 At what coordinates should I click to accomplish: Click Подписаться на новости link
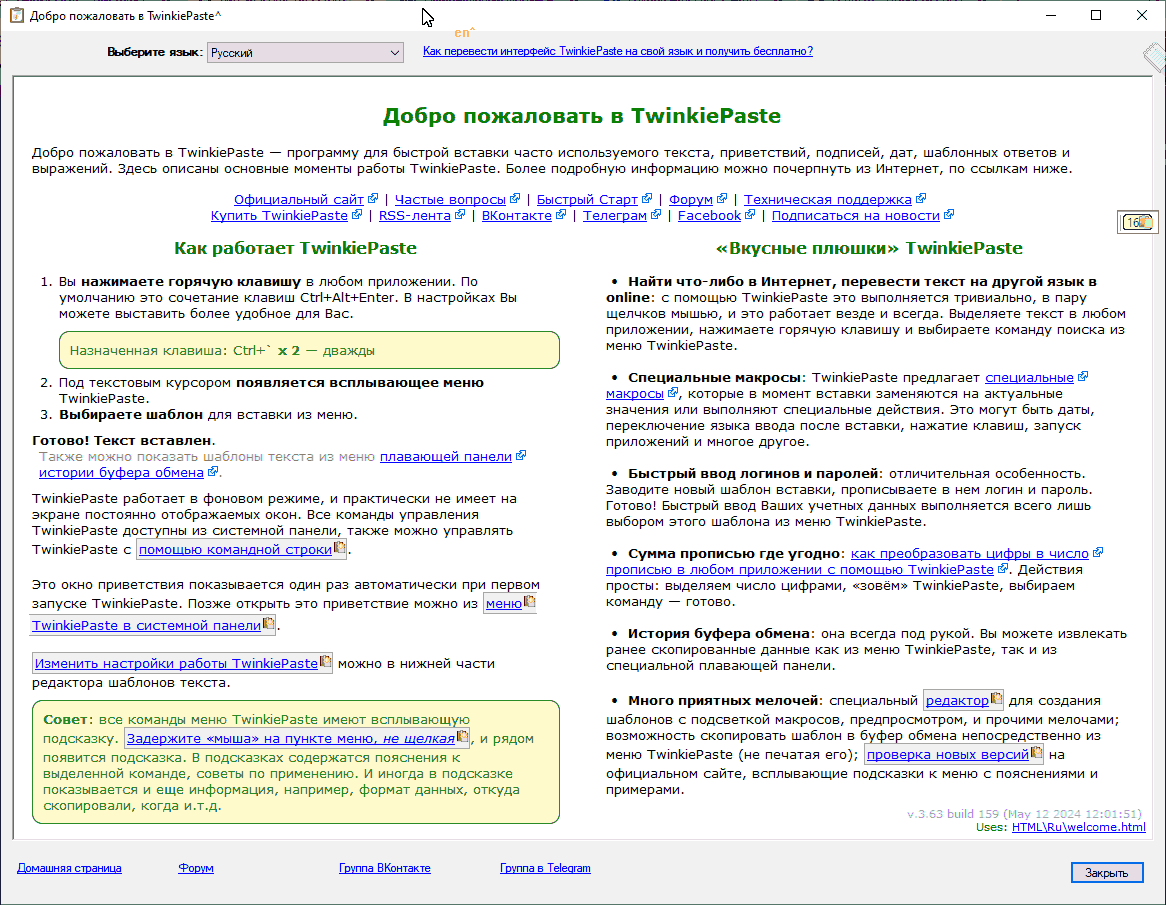click(x=855, y=215)
